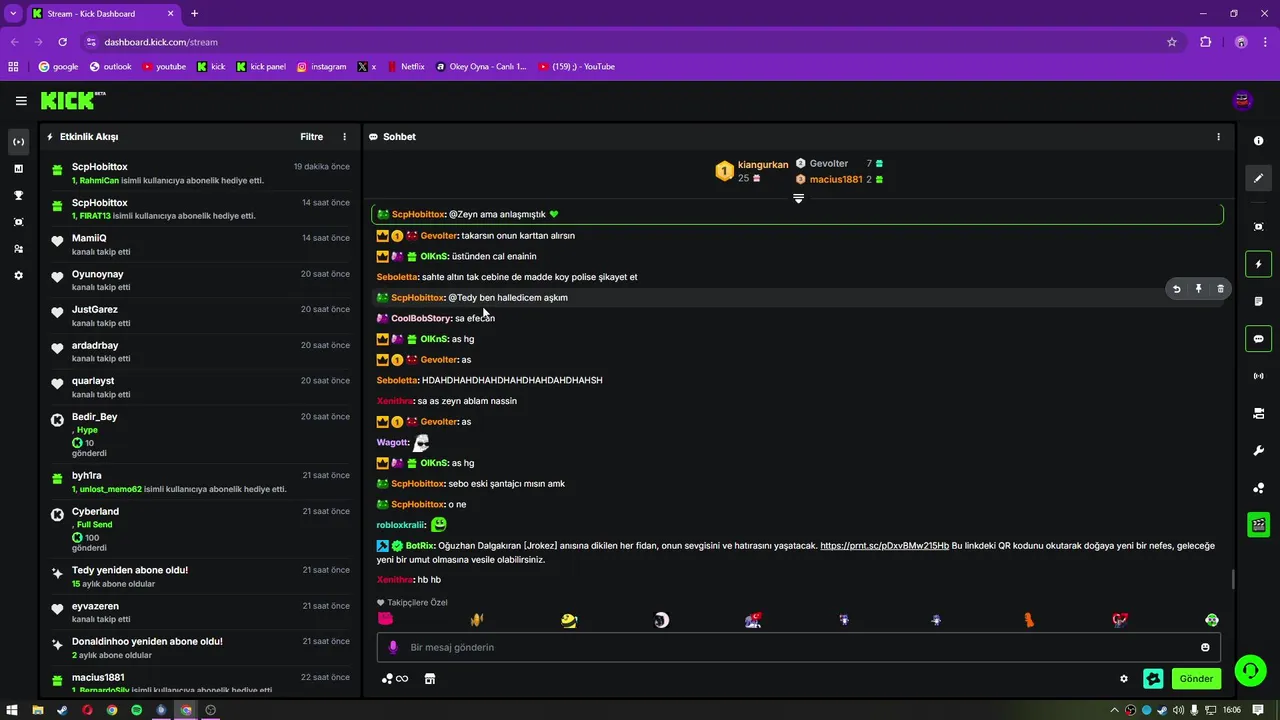
Task: Click the wrench tools icon in right sidebar
Action: click(1259, 451)
